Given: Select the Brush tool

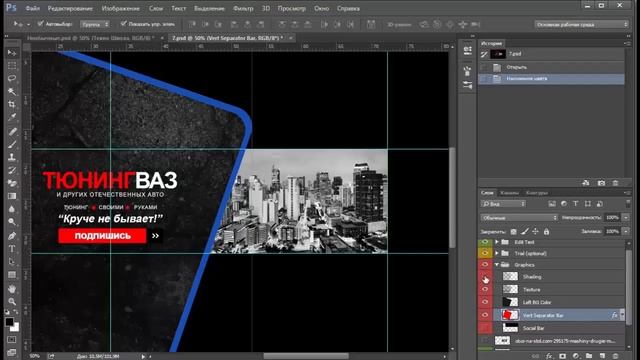Looking at the screenshot, I should pyautogui.click(x=12, y=144).
